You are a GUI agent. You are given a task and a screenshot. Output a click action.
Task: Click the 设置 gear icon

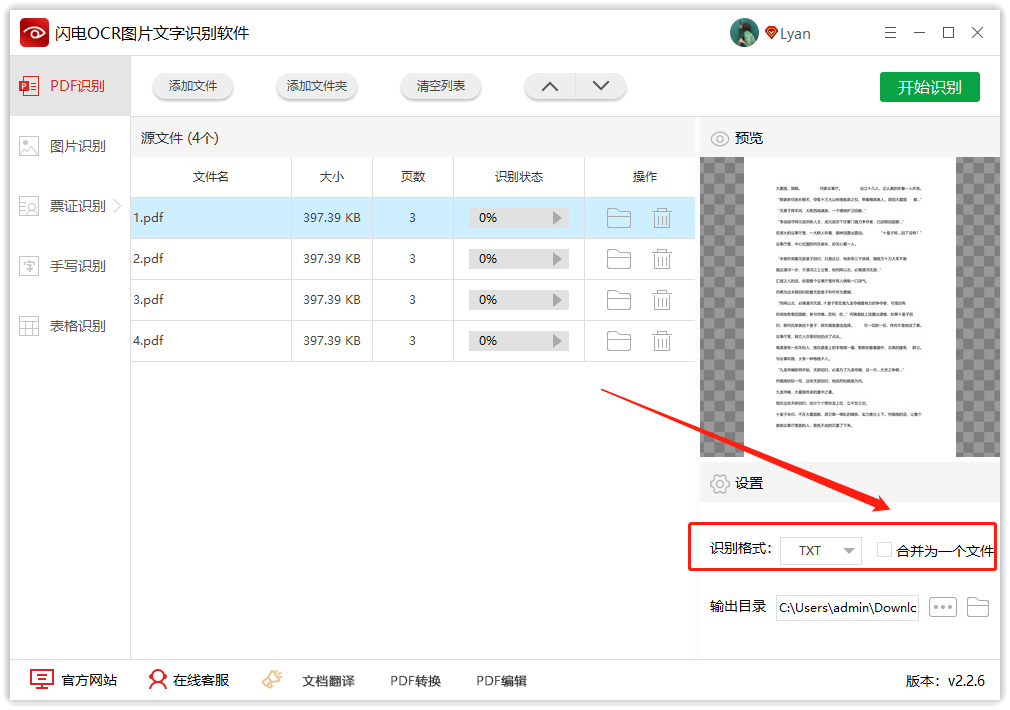coord(719,484)
